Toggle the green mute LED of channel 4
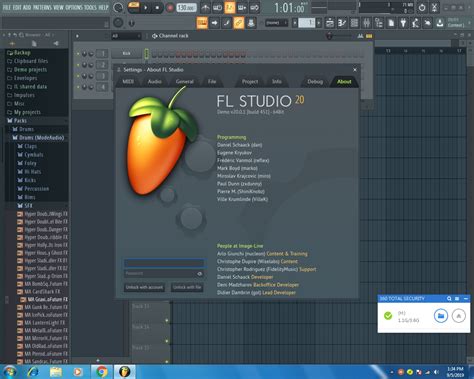 [78, 87]
